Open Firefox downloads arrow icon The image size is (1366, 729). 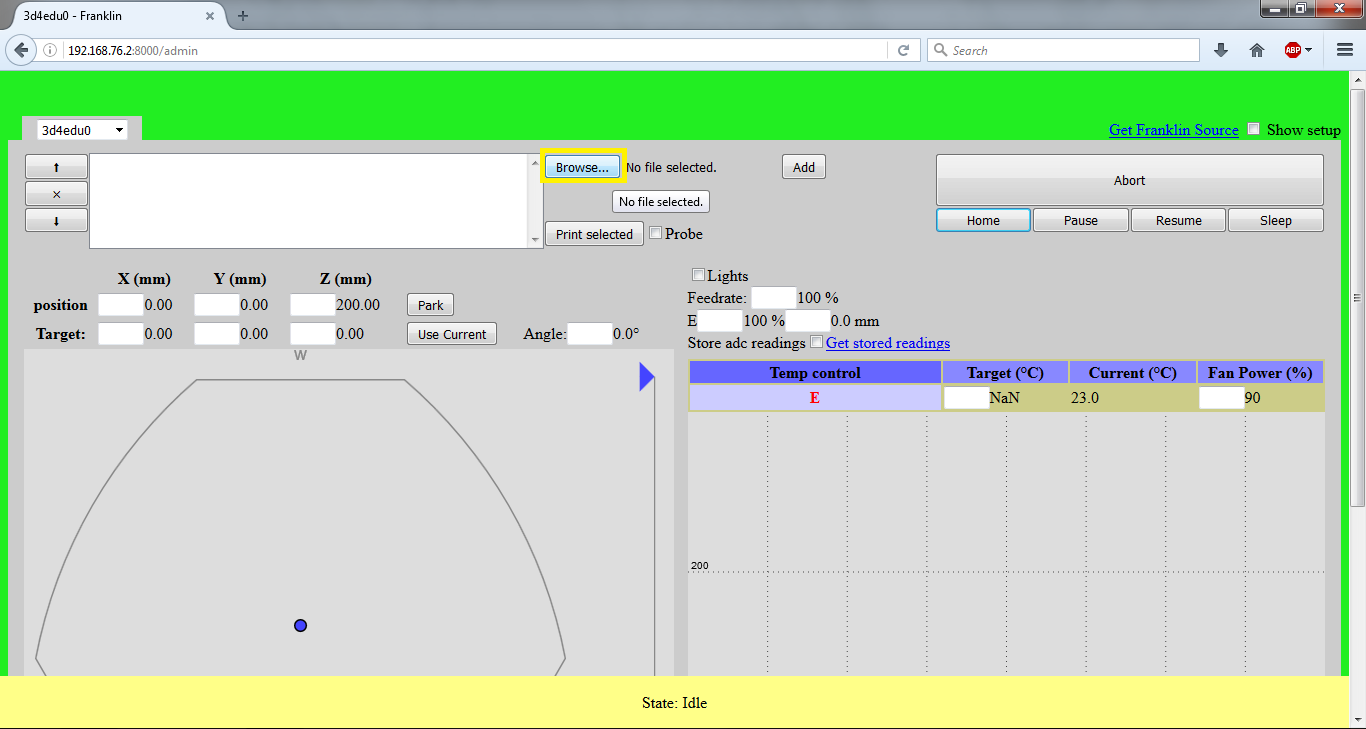pyautogui.click(x=1221, y=50)
